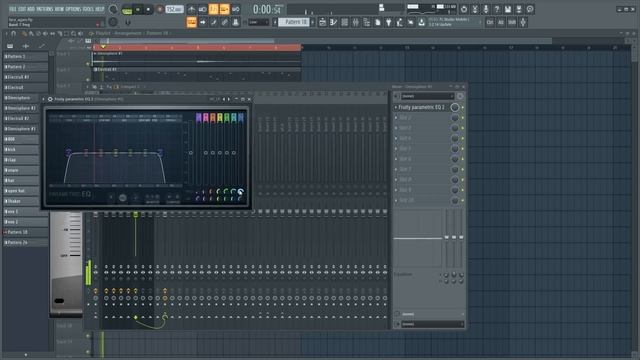Click the arrow left of Pattern 18 selector
This screenshot has width=640, height=360.
(x=275, y=22)
